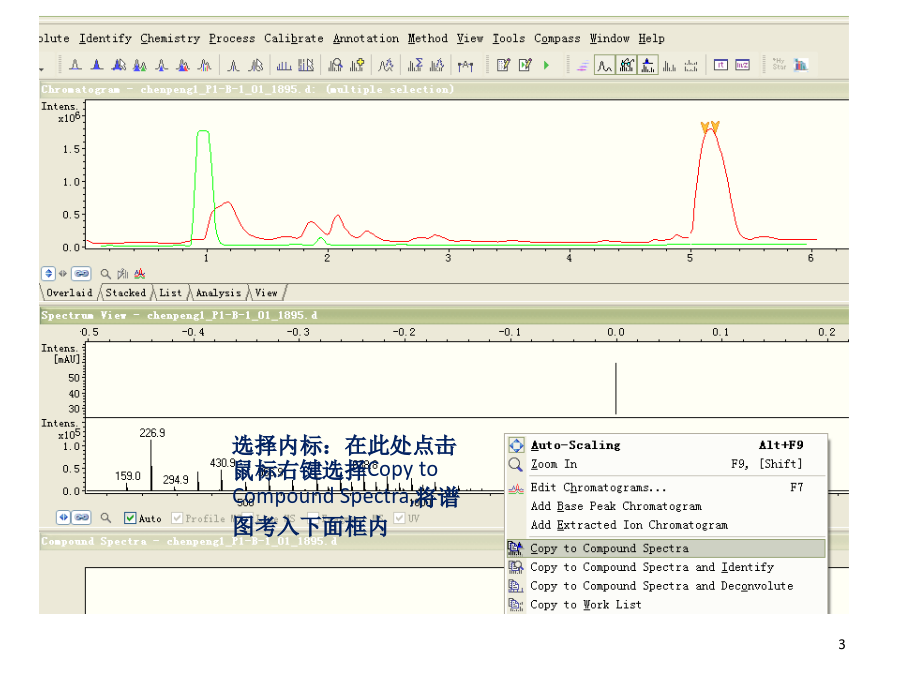
Task: Click the zoom magnifier under the chromatogram
Action: pyautogui.click(x=106, y=274)
